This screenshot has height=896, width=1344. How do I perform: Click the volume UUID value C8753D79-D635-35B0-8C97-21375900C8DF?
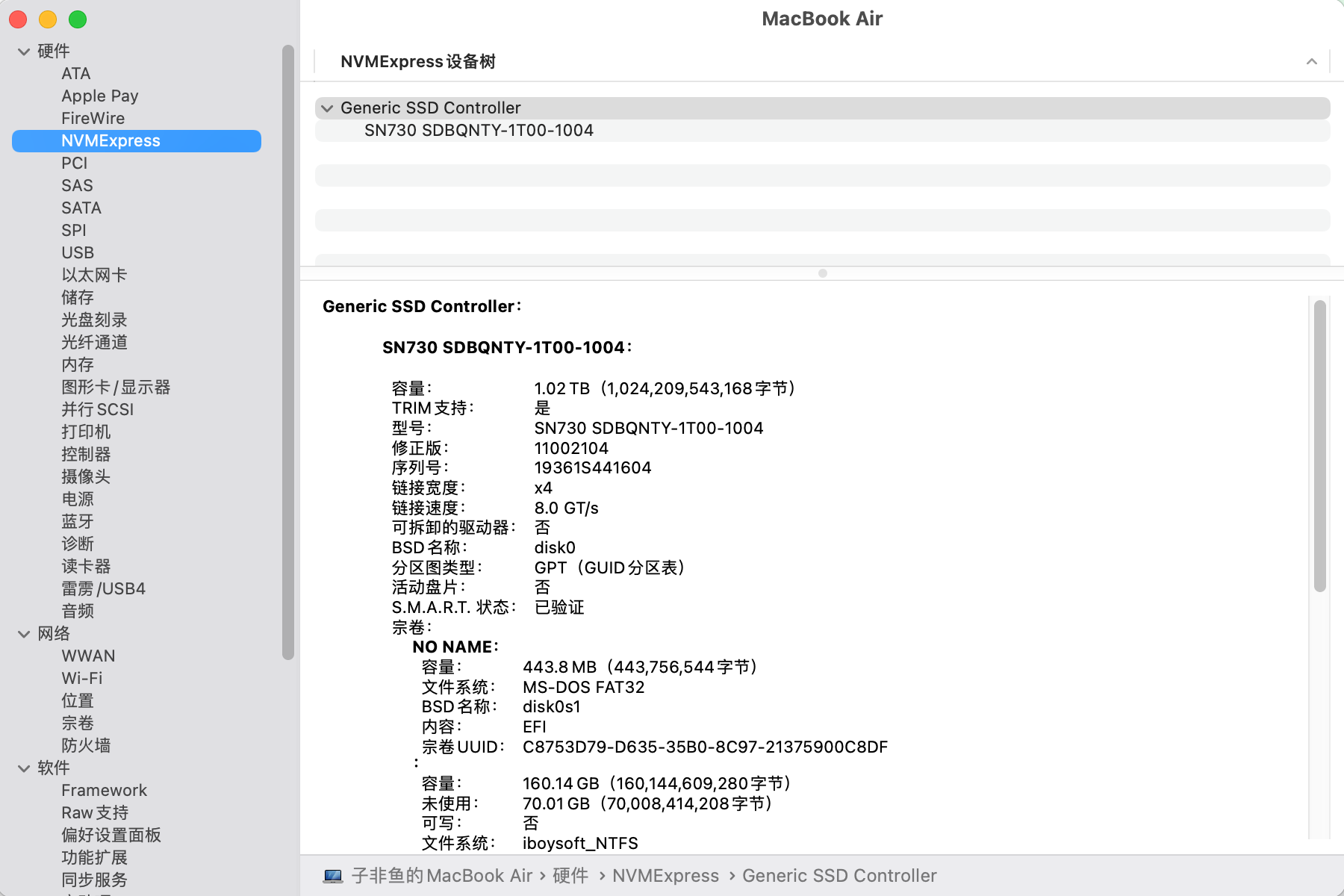705,747
